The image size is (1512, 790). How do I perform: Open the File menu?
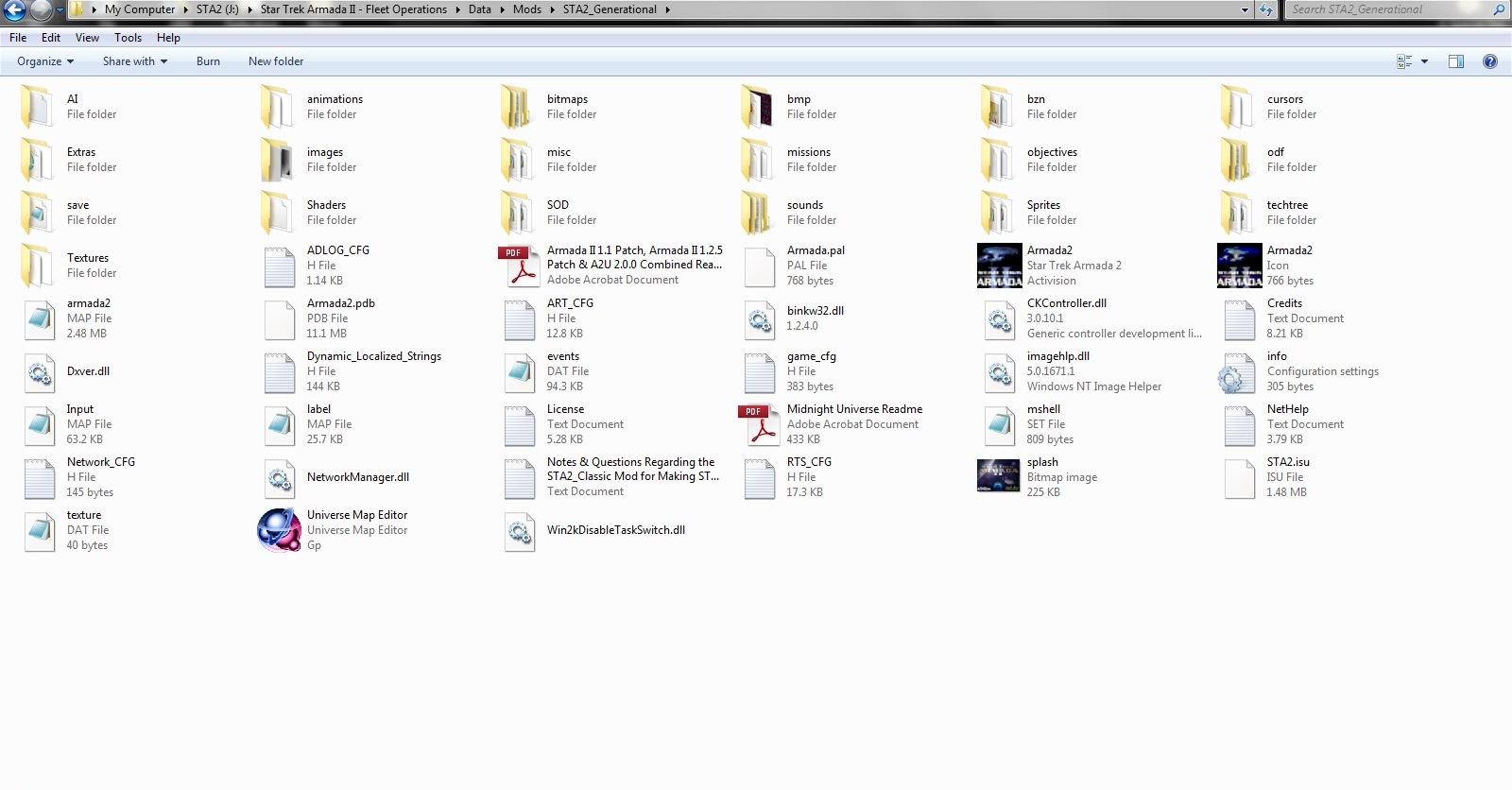click(x=18, y=38)
